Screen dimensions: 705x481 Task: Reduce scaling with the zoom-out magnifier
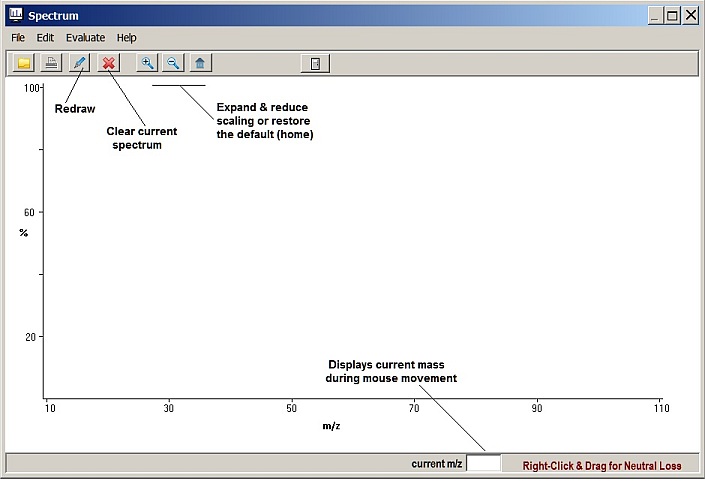tap(173, 63)
